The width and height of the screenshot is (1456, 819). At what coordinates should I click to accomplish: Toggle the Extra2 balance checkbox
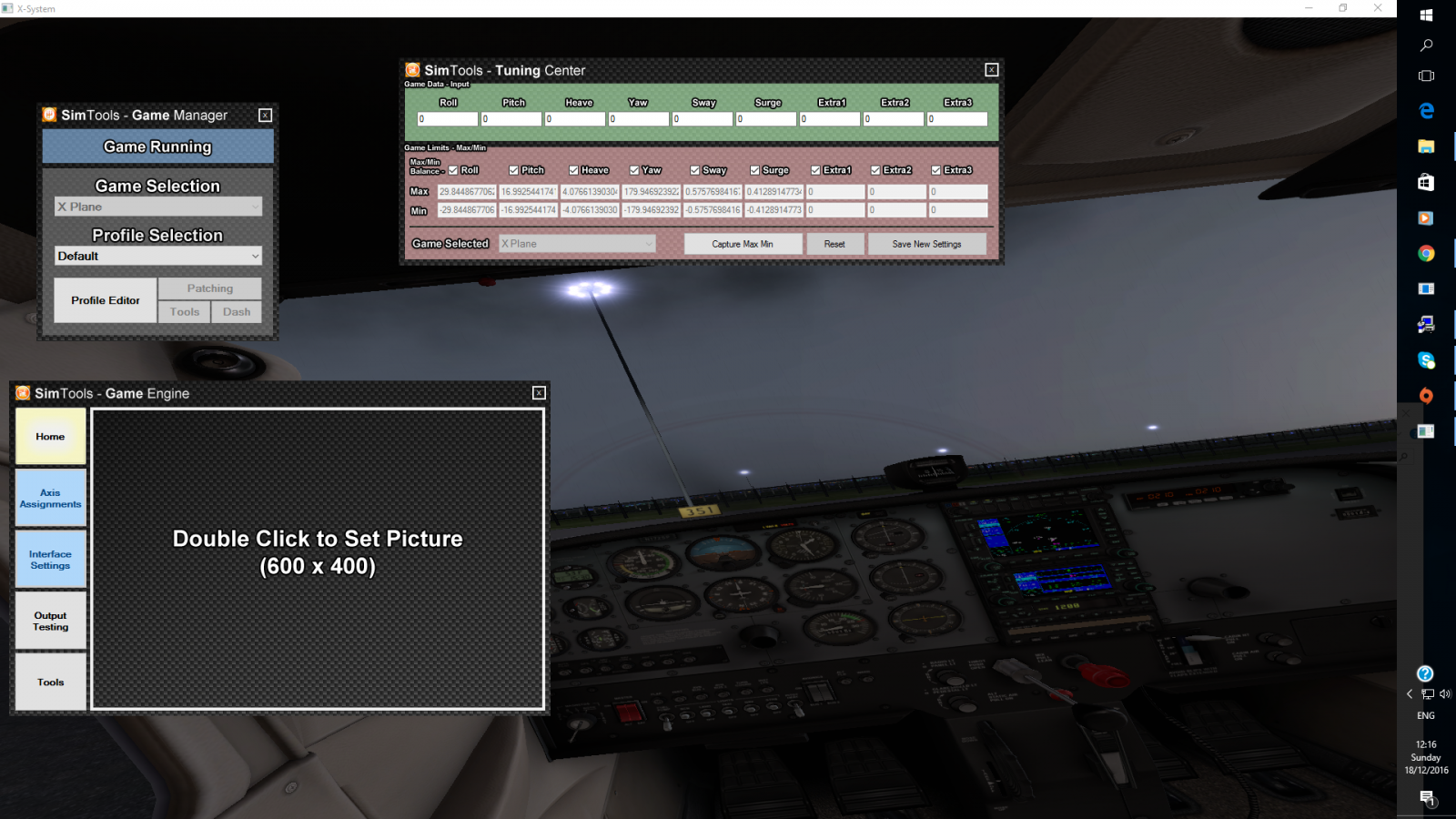pyautogui.click(x=875, y=170)
